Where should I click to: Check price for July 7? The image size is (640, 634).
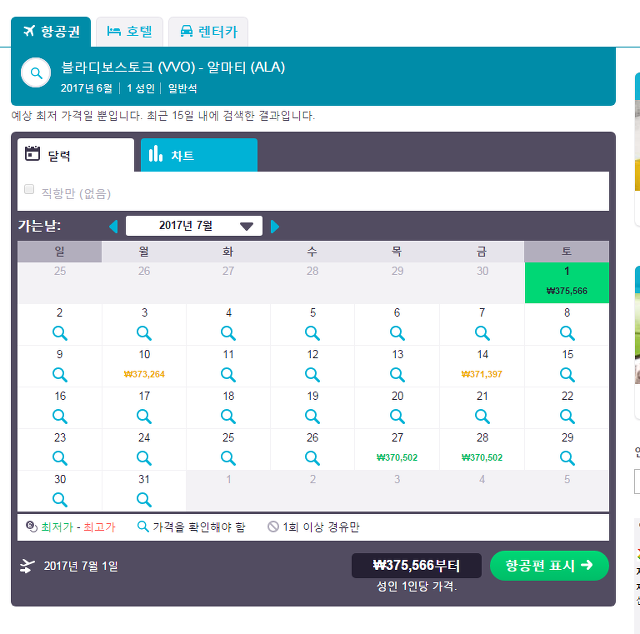click(482, 333)
